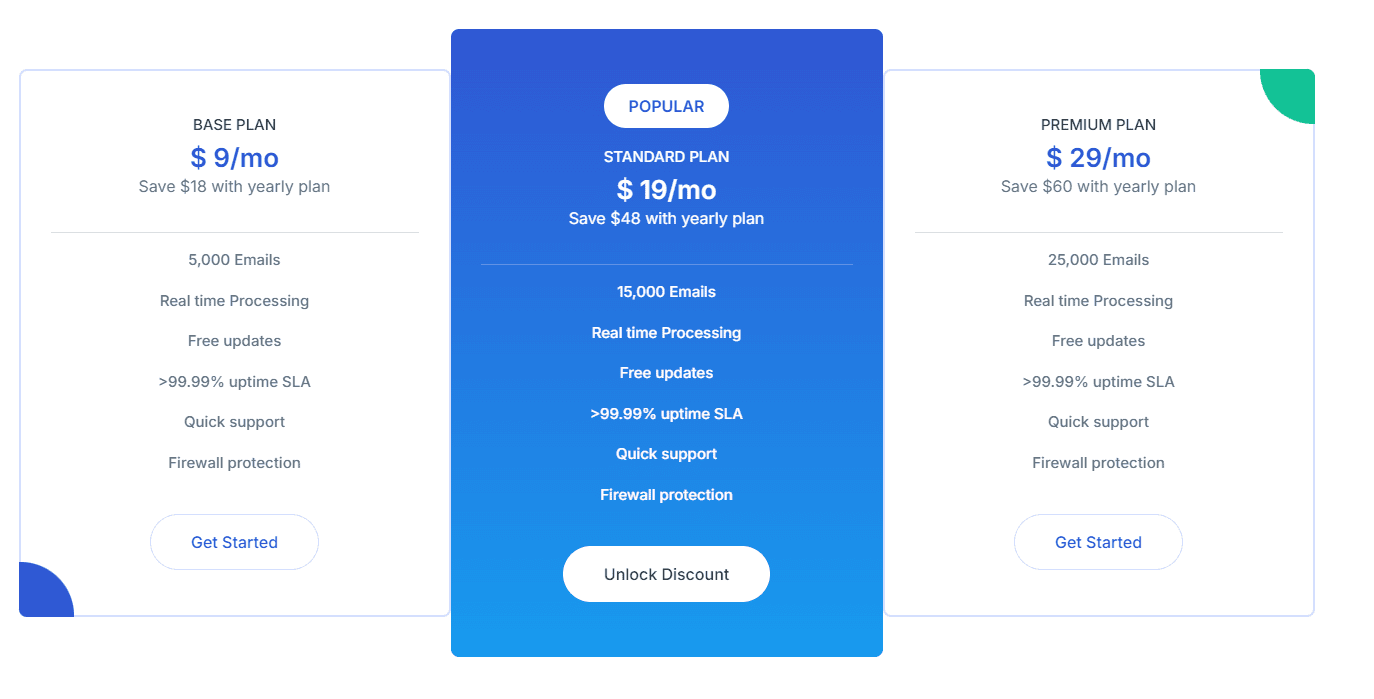The width and height of the screenshot is (1374, 699).
Task: Click the green corner shape top right
Action: [1292, 92]
